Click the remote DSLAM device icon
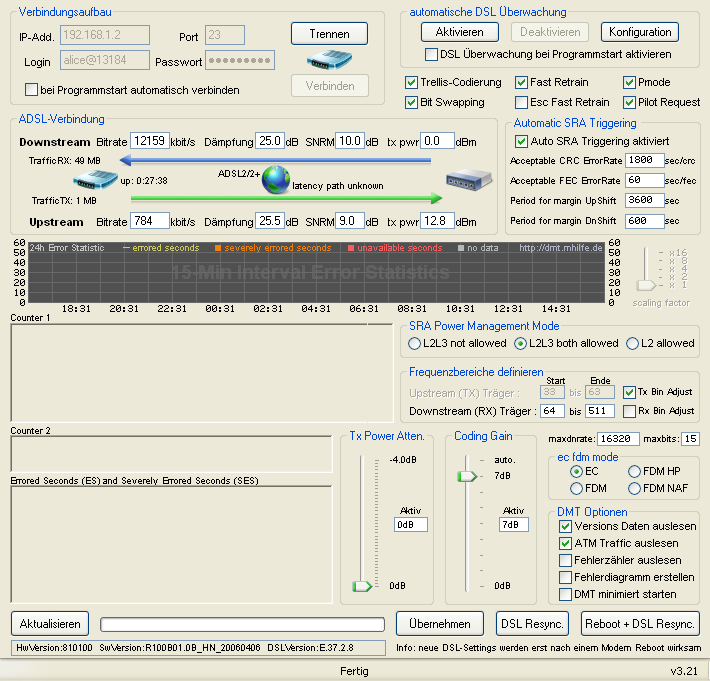The height and width of the screenshot is (681, 710). point(470,181)
